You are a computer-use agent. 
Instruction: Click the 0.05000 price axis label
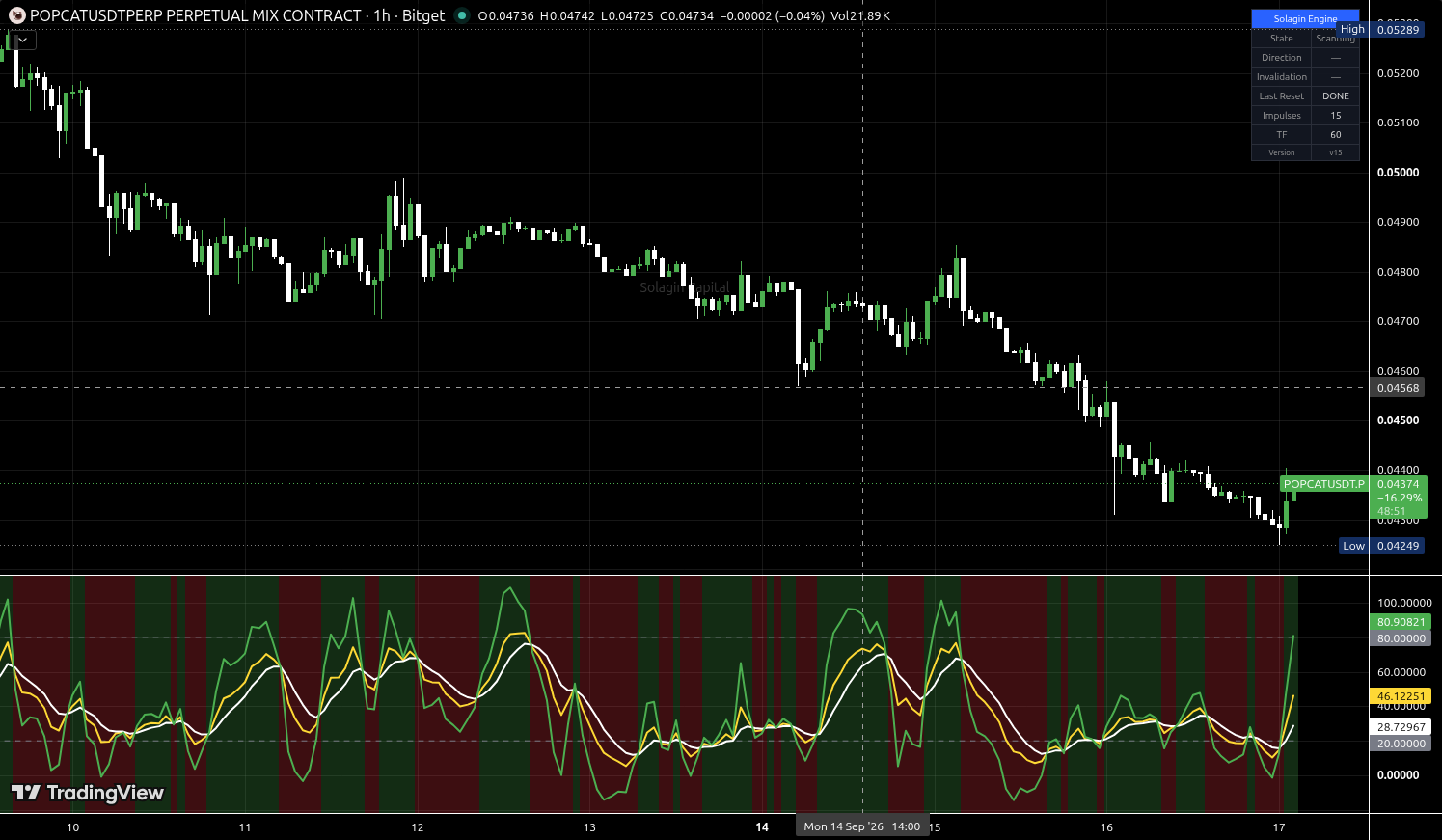click(1398, 173)
